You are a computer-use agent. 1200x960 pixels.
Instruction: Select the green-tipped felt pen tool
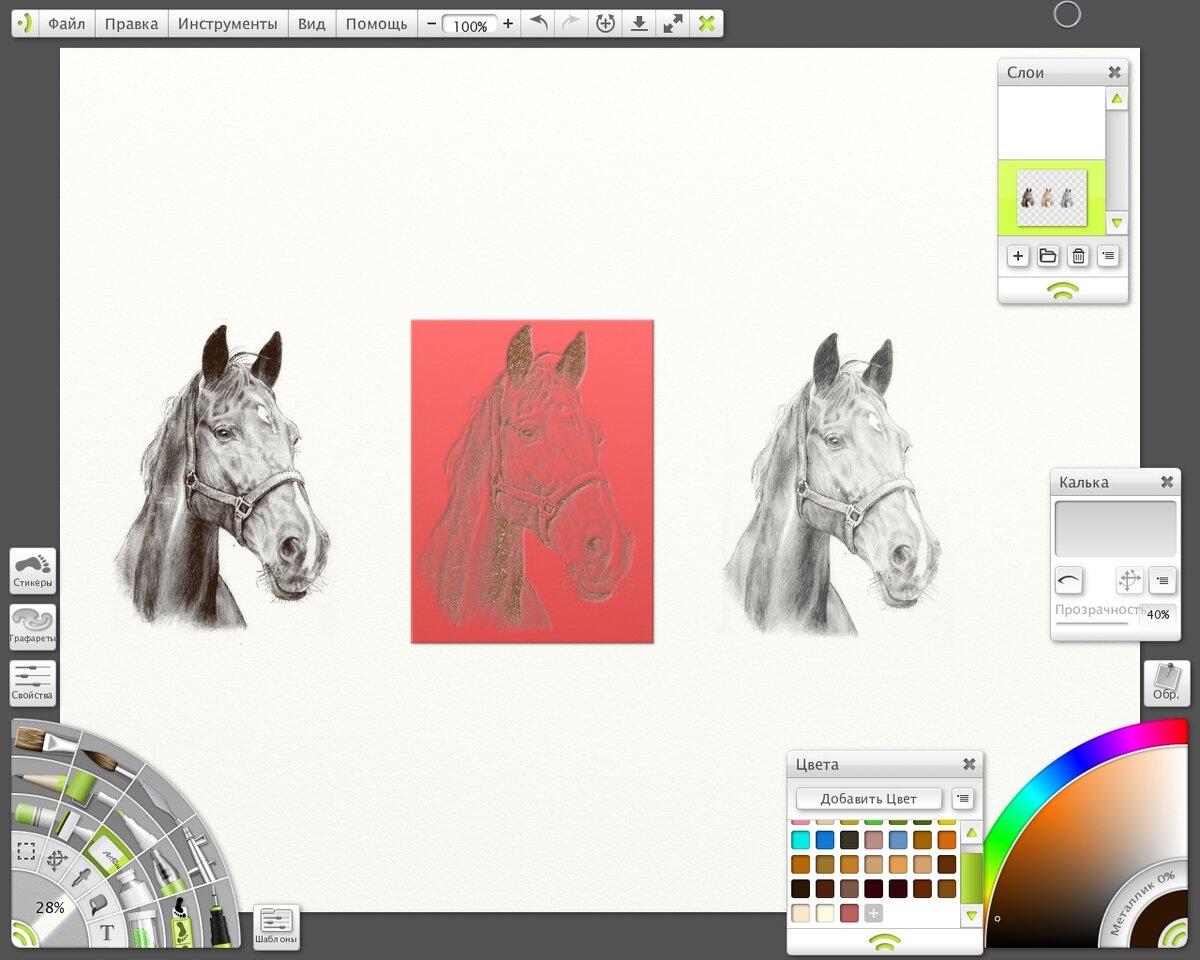coord(138,830)
